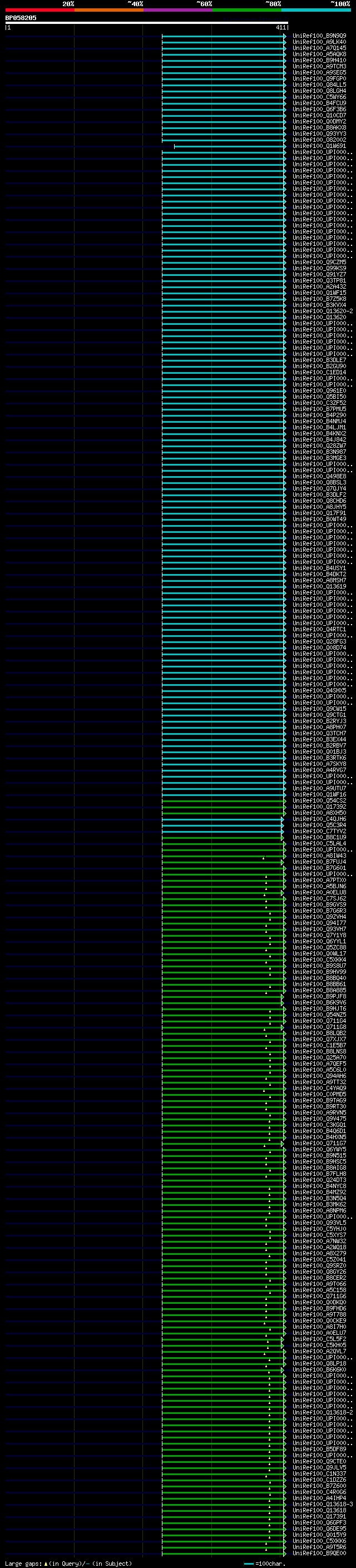This screenshot has height=1568, width=356.
Task: Open the UniRef100_Q3TP81 entry
Action: 319,280
